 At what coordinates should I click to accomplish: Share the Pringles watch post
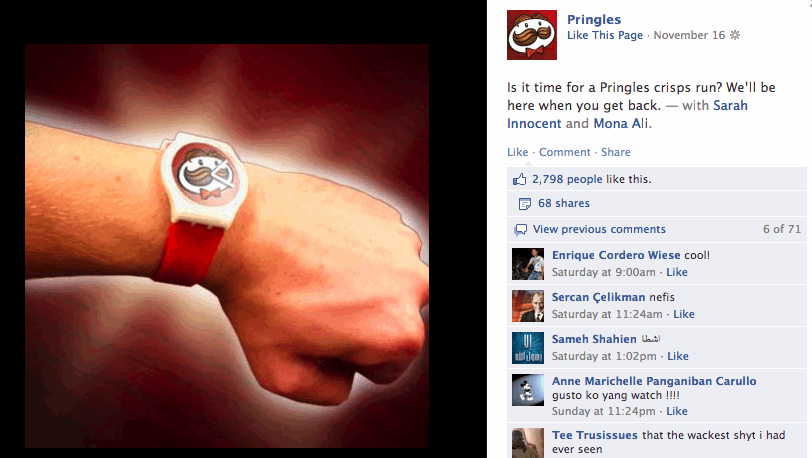[616, 152]
